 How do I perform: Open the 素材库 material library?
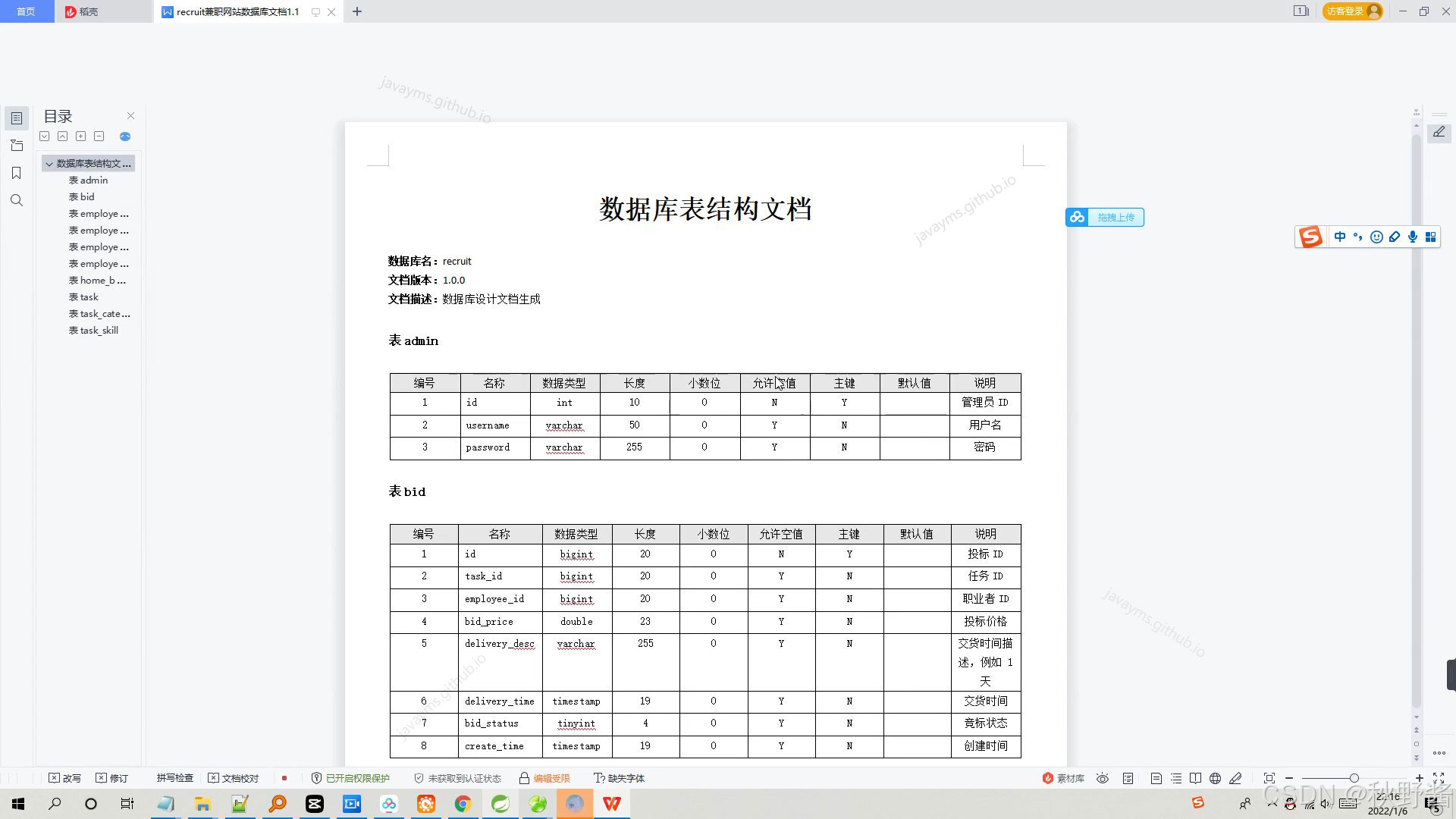[x=1063, y=778]
